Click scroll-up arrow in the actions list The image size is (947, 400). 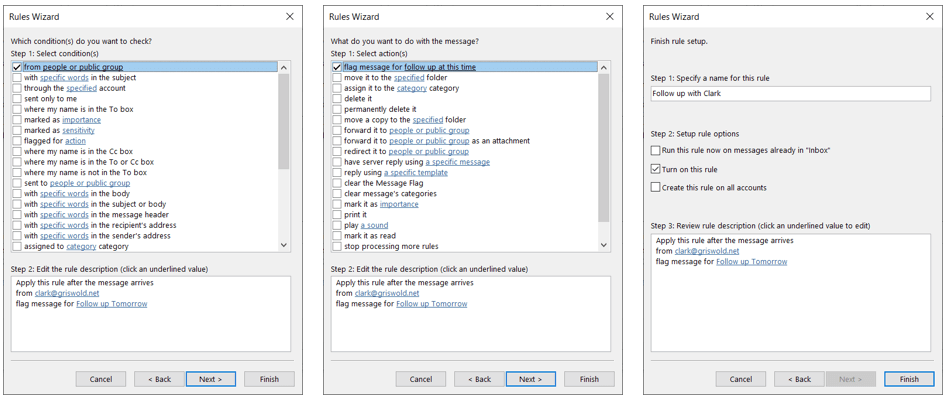tap(604, 68)
